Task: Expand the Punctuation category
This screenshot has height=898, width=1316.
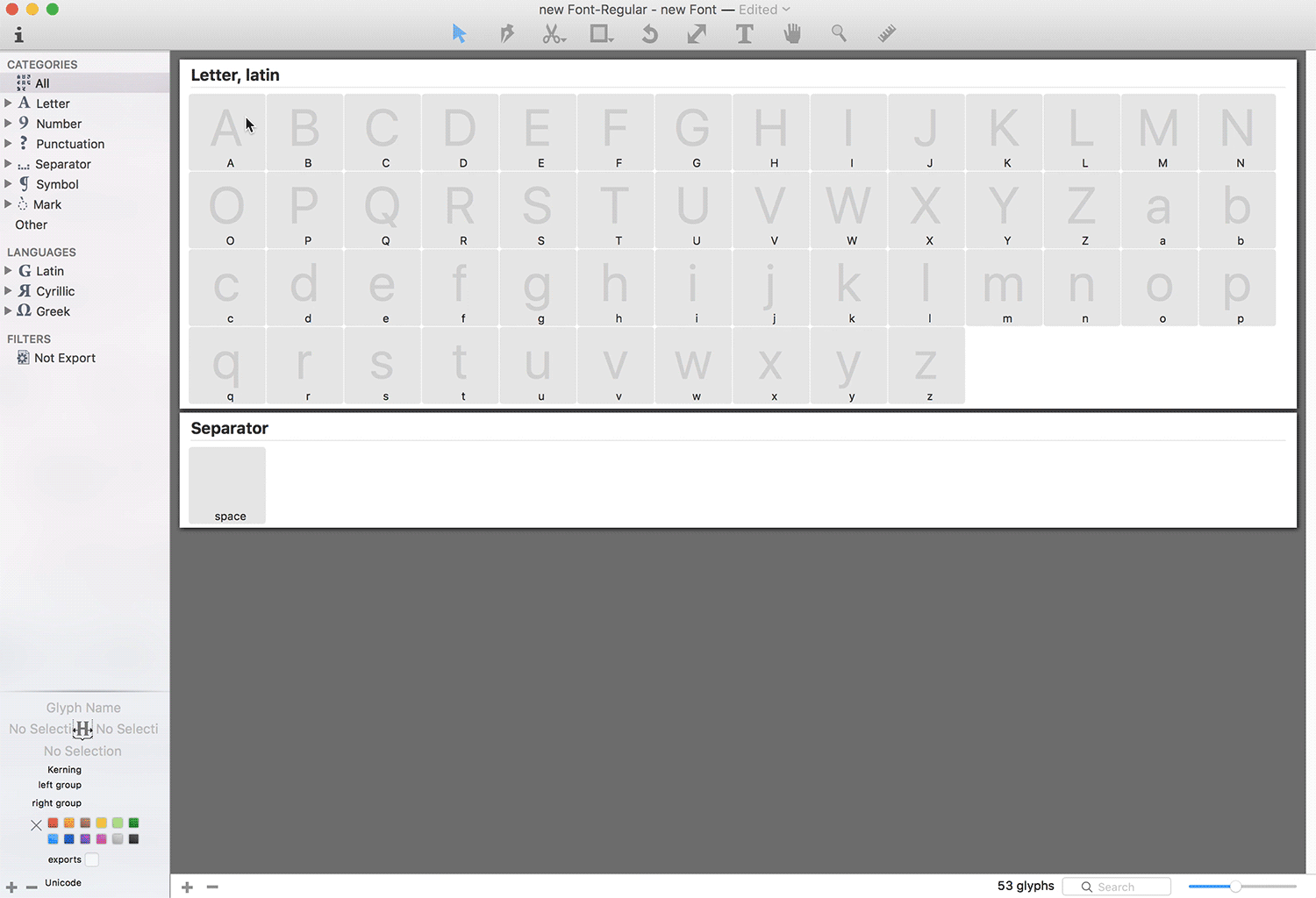Action: pyautogui.click(x=8, y=143)
